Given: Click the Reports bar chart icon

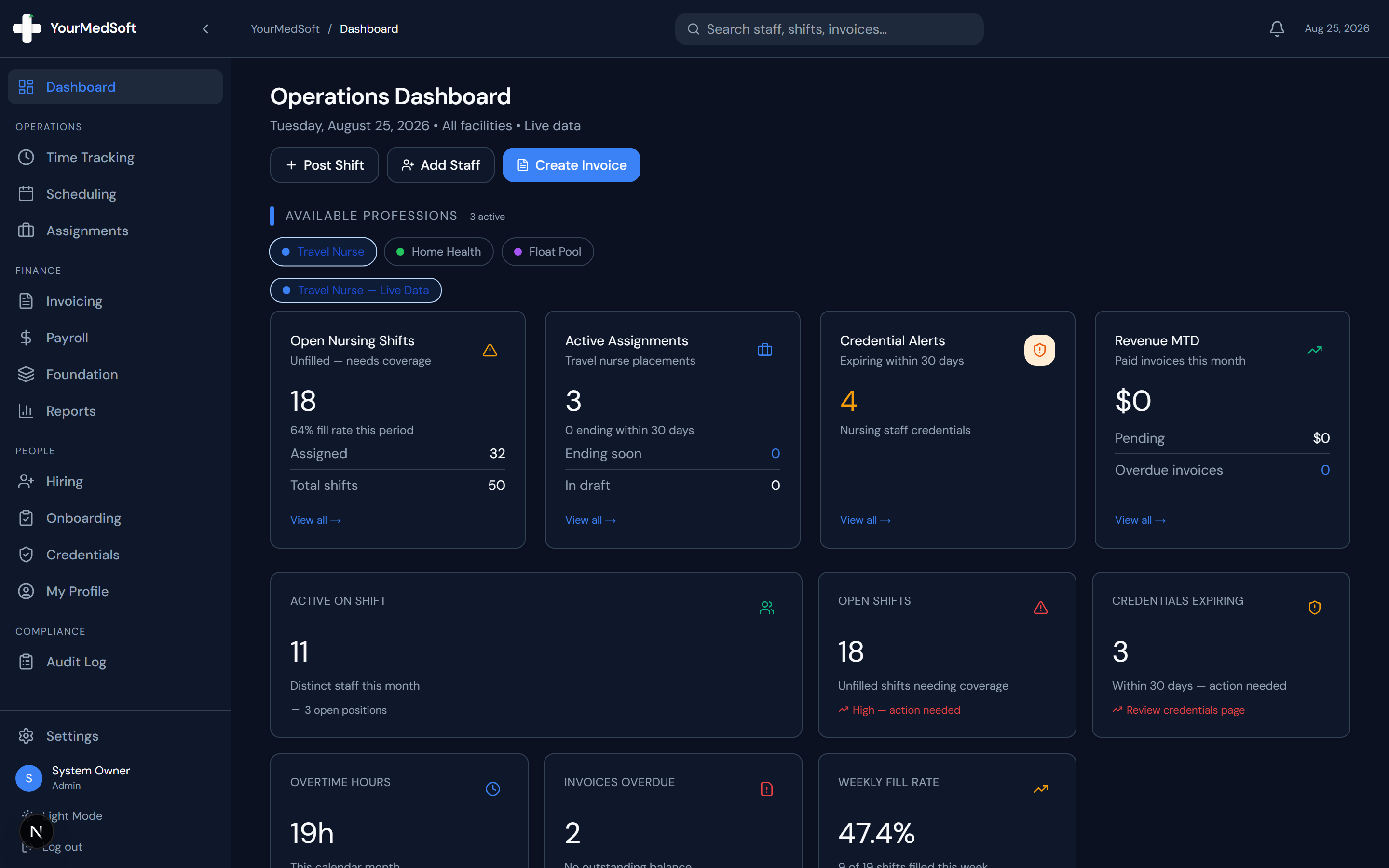Looking at the screenshot, I should (x=26, y=411).
